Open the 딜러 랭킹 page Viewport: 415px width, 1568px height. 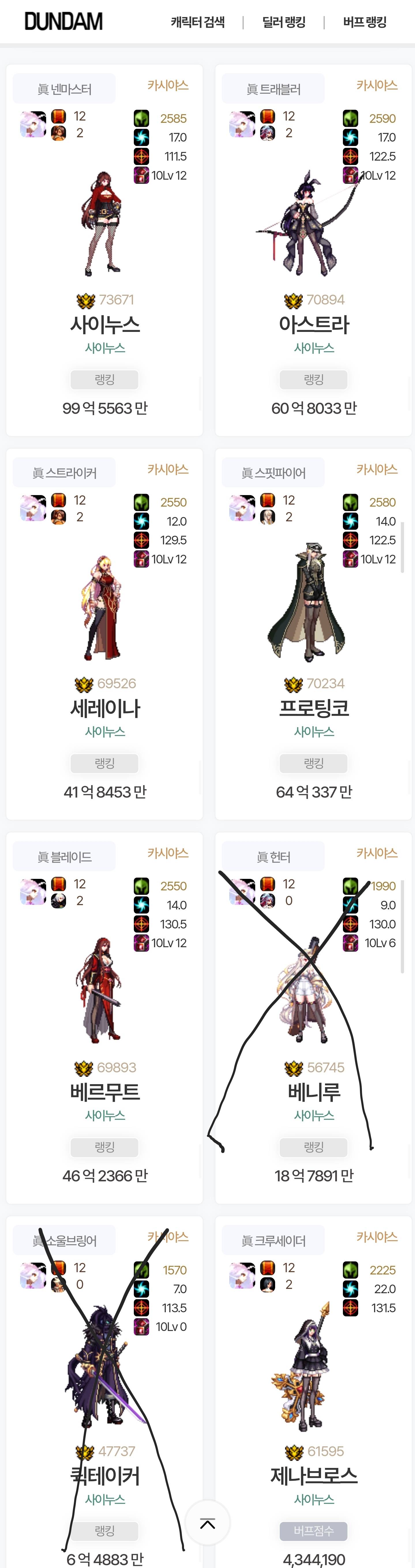283,22
